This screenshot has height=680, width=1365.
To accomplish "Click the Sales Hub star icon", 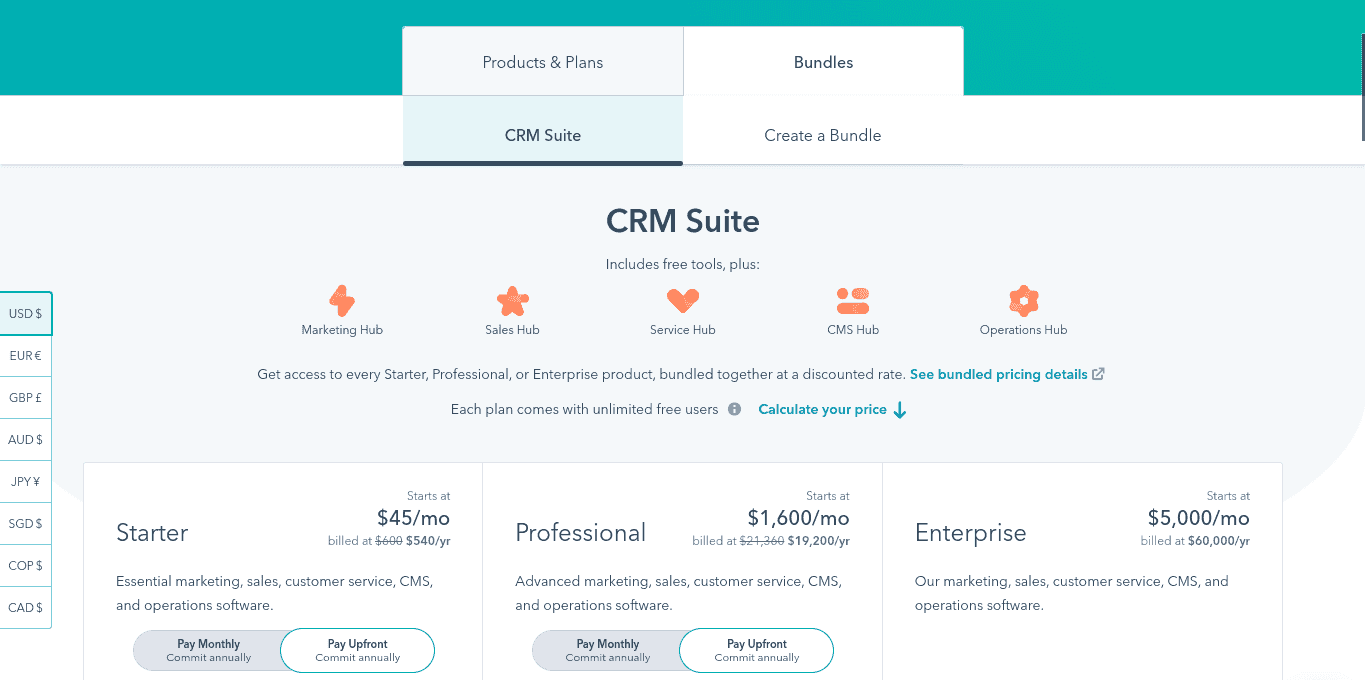I will click(512, 301).
